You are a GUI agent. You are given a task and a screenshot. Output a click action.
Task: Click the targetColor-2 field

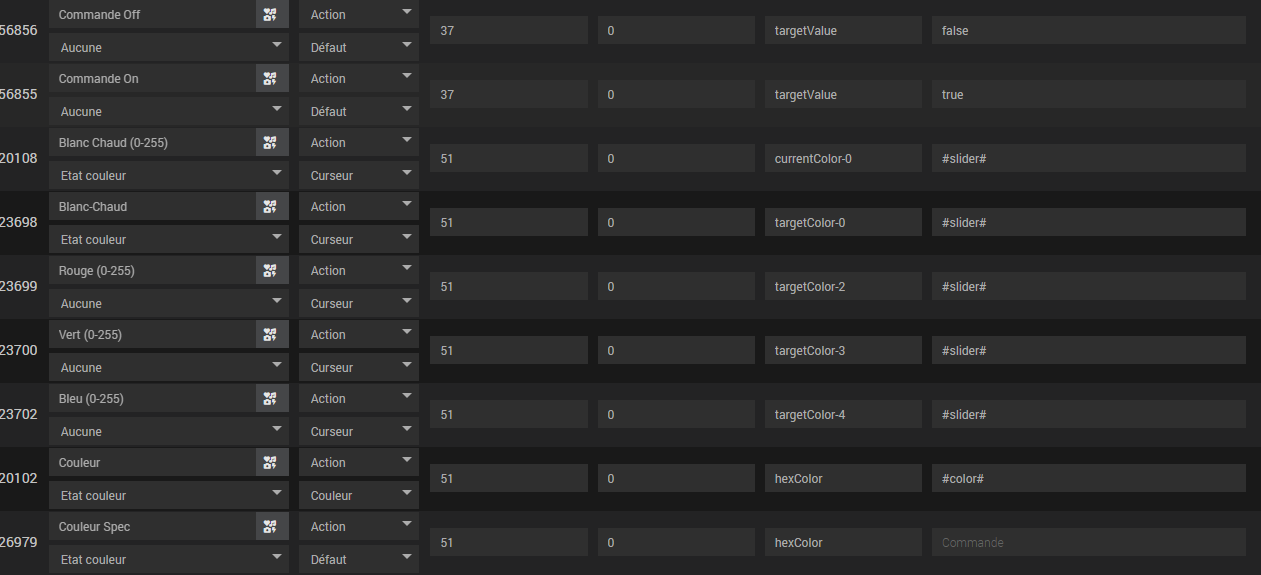843,287
